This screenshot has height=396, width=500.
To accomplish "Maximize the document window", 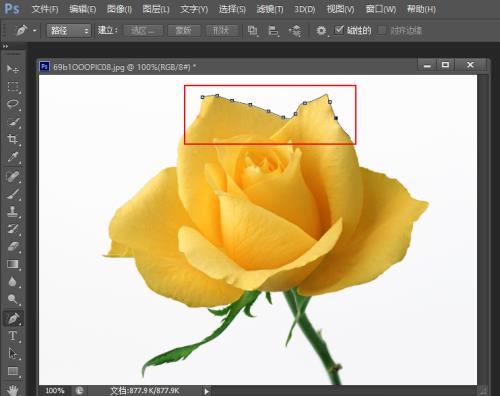I will (x=445, y=65).
